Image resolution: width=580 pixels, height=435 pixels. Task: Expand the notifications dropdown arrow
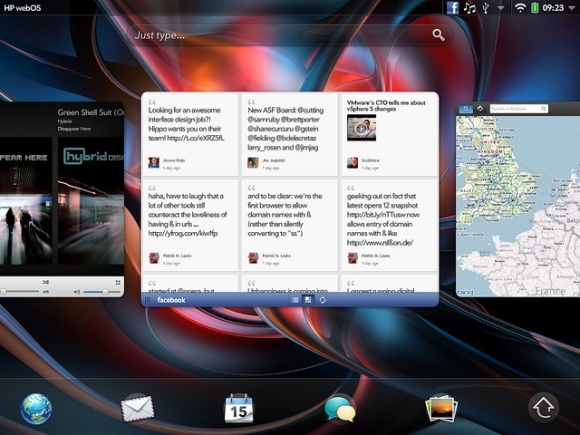[500, 8]
